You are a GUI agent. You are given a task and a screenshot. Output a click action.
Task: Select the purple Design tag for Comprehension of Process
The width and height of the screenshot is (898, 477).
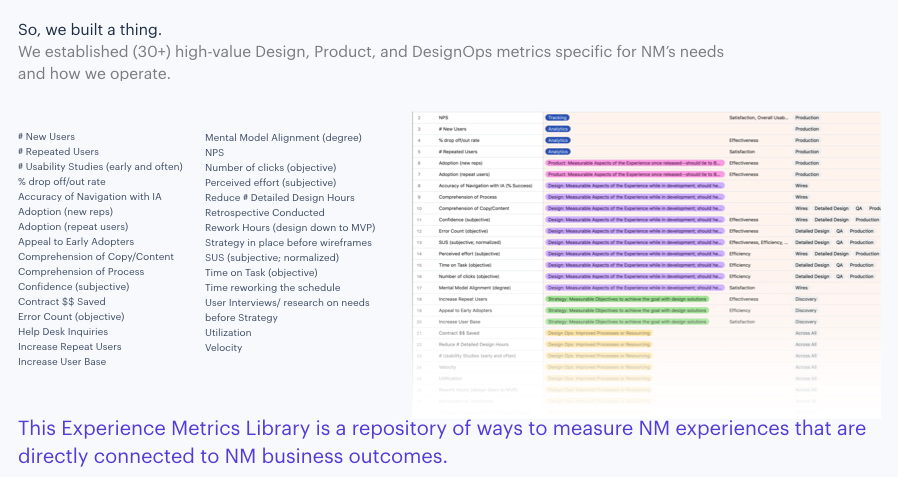point(634,197)
